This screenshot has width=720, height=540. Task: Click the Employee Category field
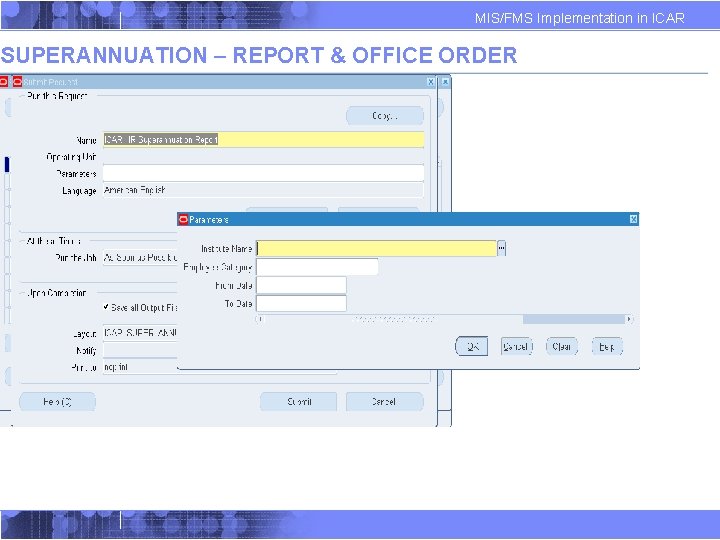click(x=317, y=267)
